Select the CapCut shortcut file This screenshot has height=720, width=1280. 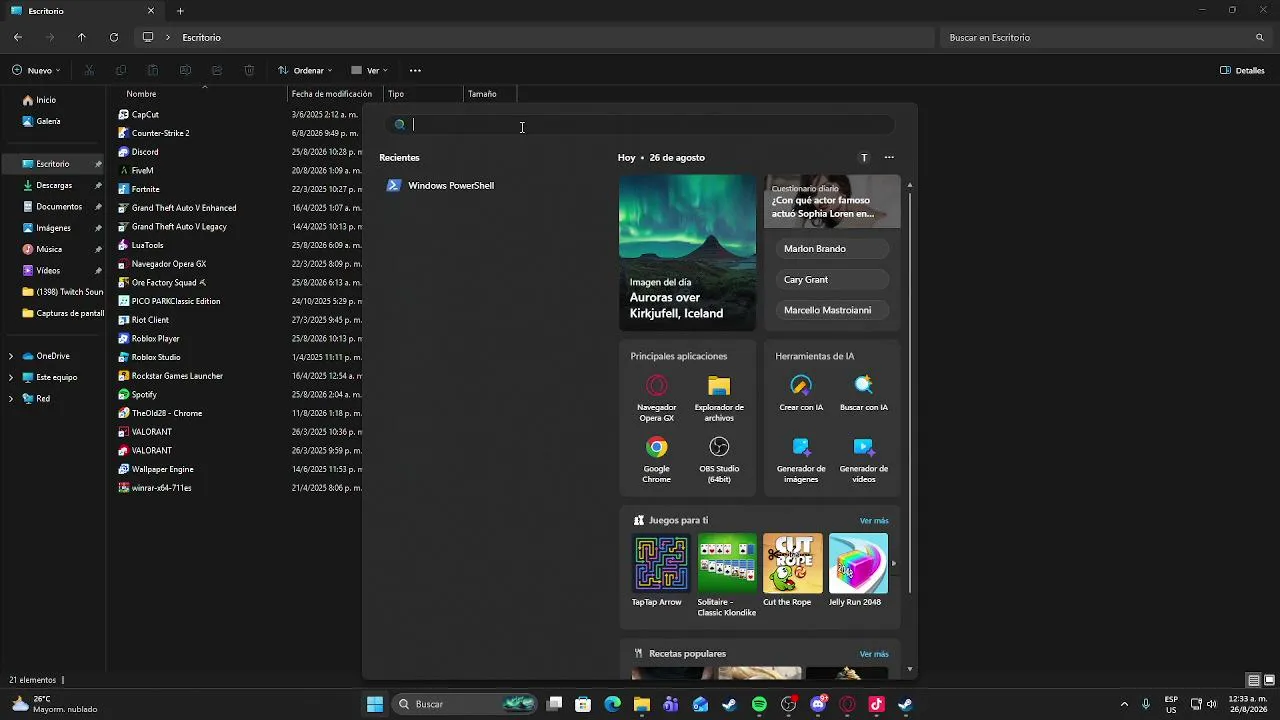pos(145,114)
